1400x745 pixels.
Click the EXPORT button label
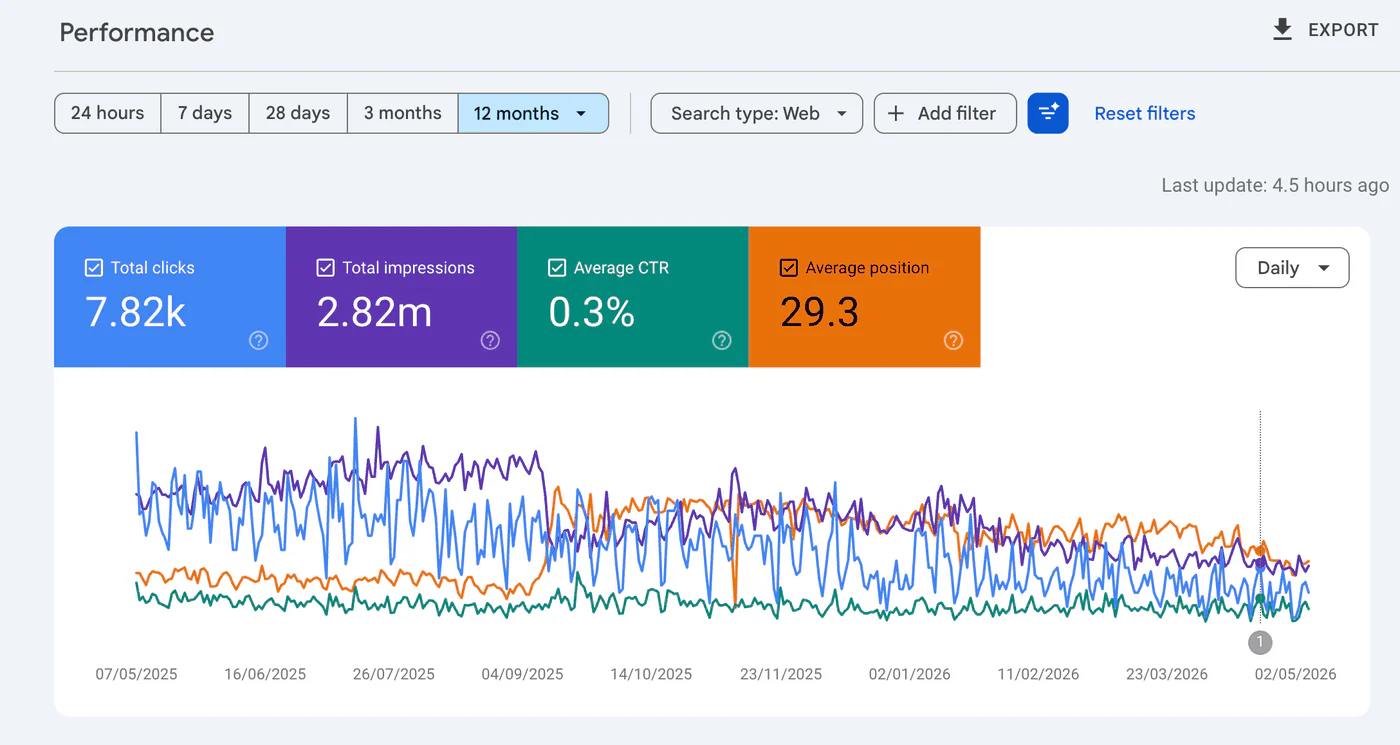[1343, 30]
